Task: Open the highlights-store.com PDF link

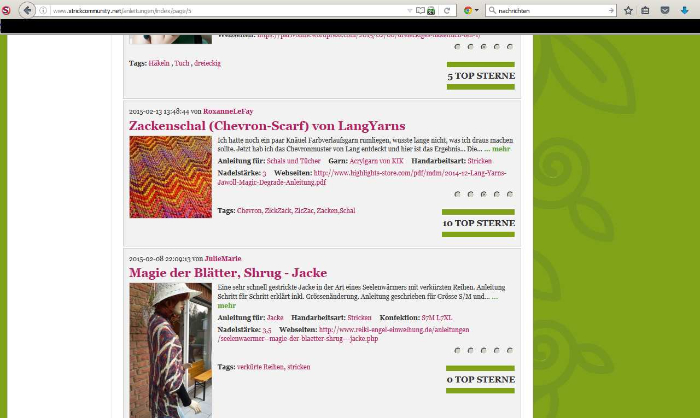Action: (362, 177)
